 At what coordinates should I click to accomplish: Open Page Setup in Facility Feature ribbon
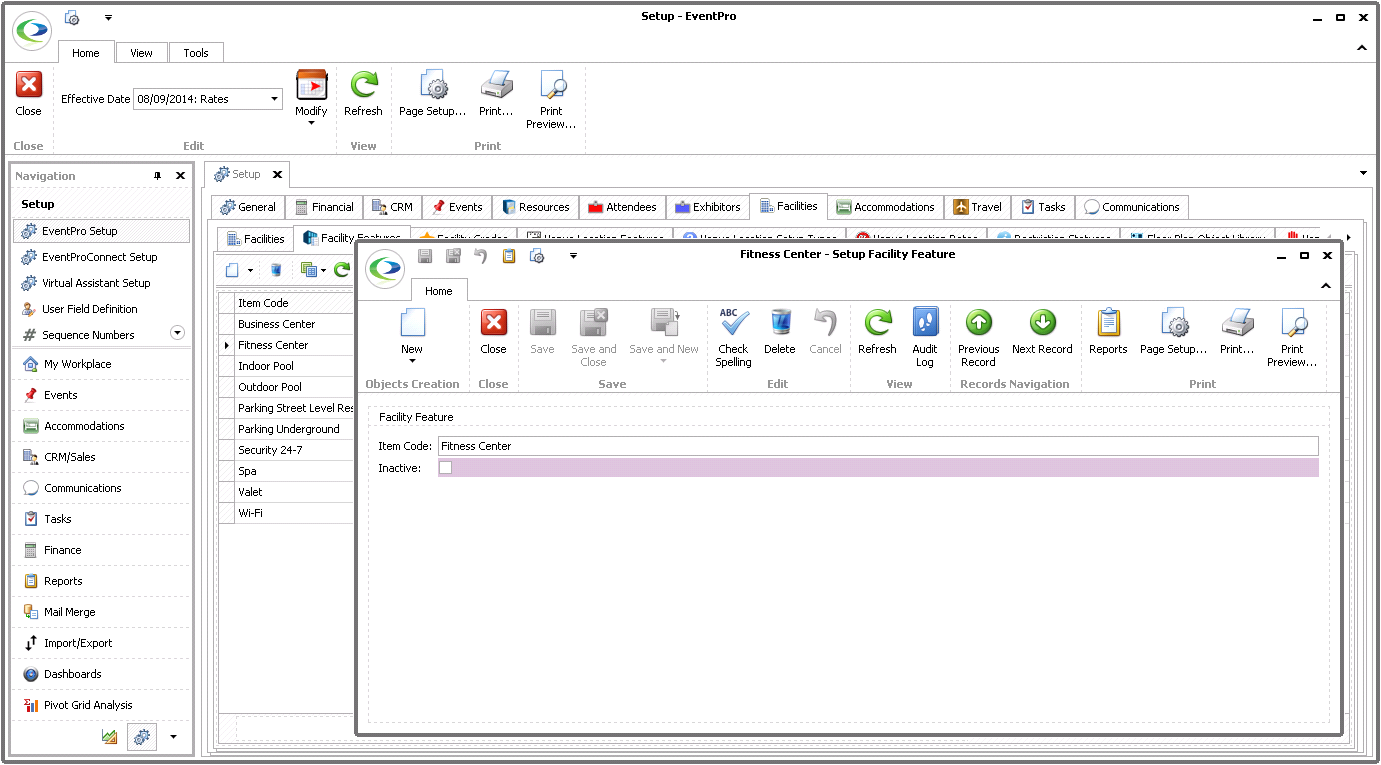pyautogui.click(x=1174, y=330)
